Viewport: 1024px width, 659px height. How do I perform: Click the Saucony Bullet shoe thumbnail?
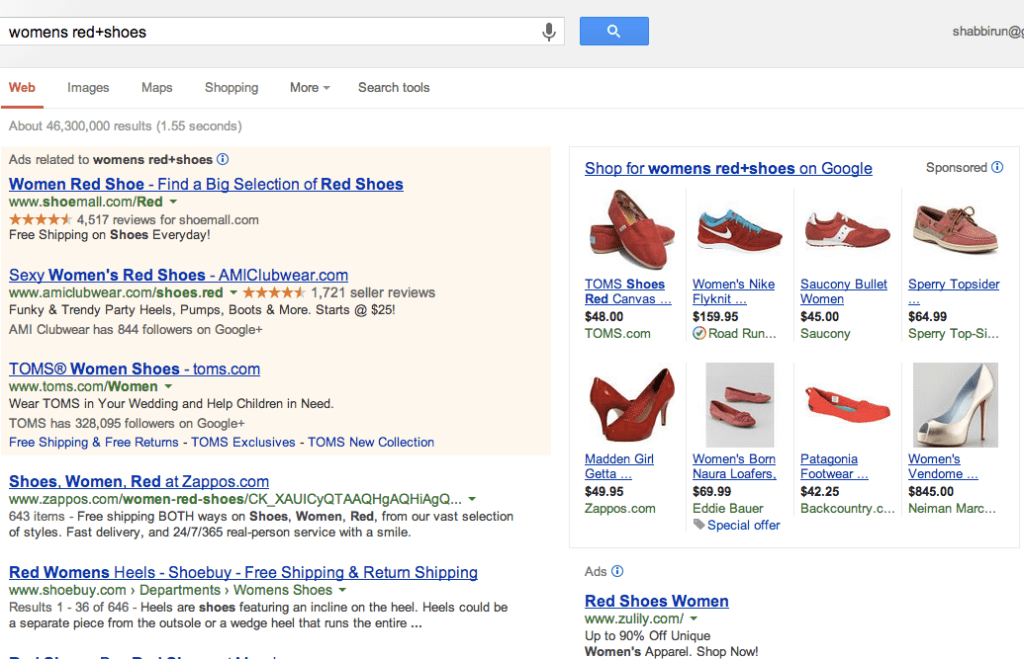[x=847, y=230]
